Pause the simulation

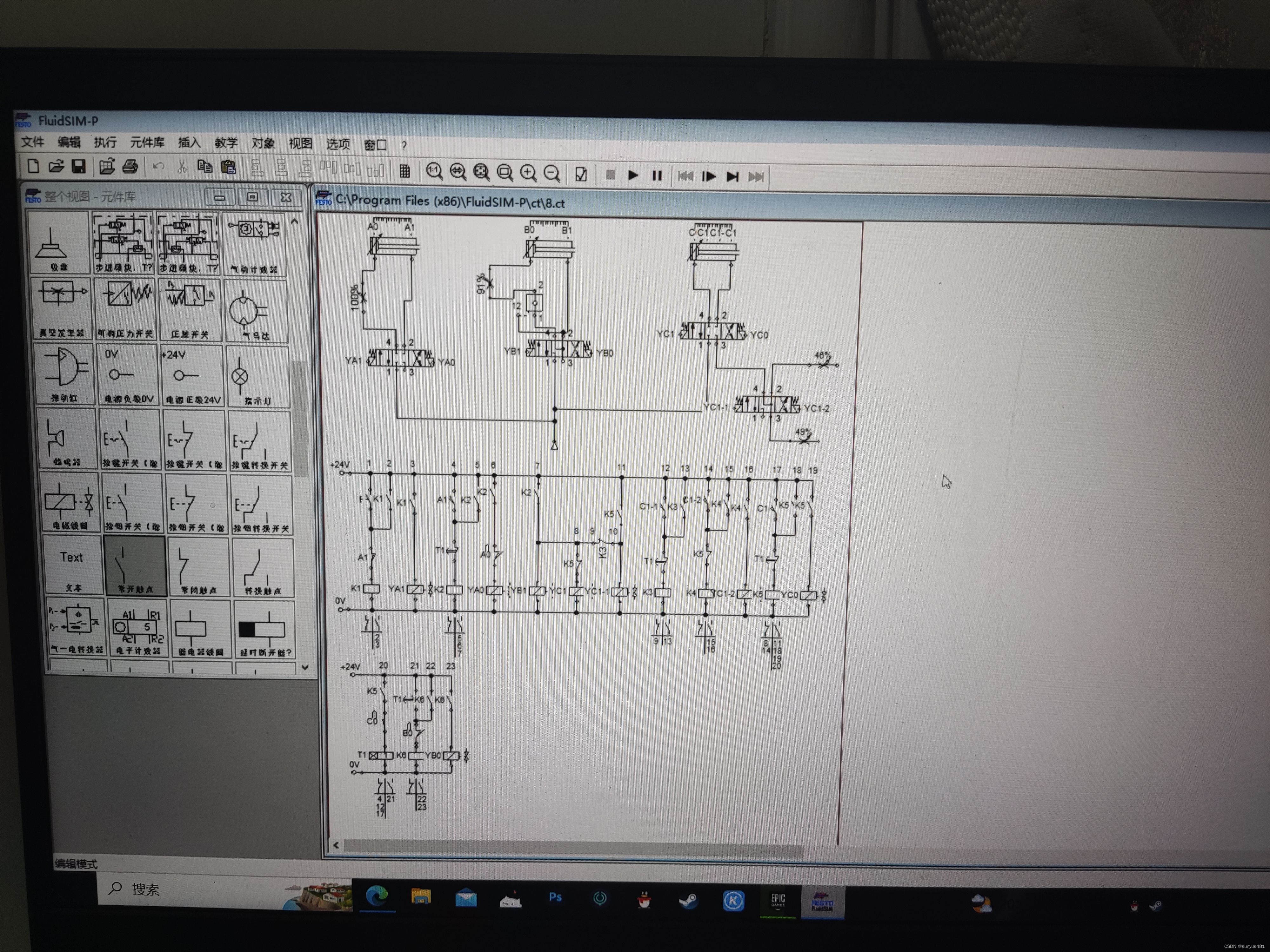point(657,175)
